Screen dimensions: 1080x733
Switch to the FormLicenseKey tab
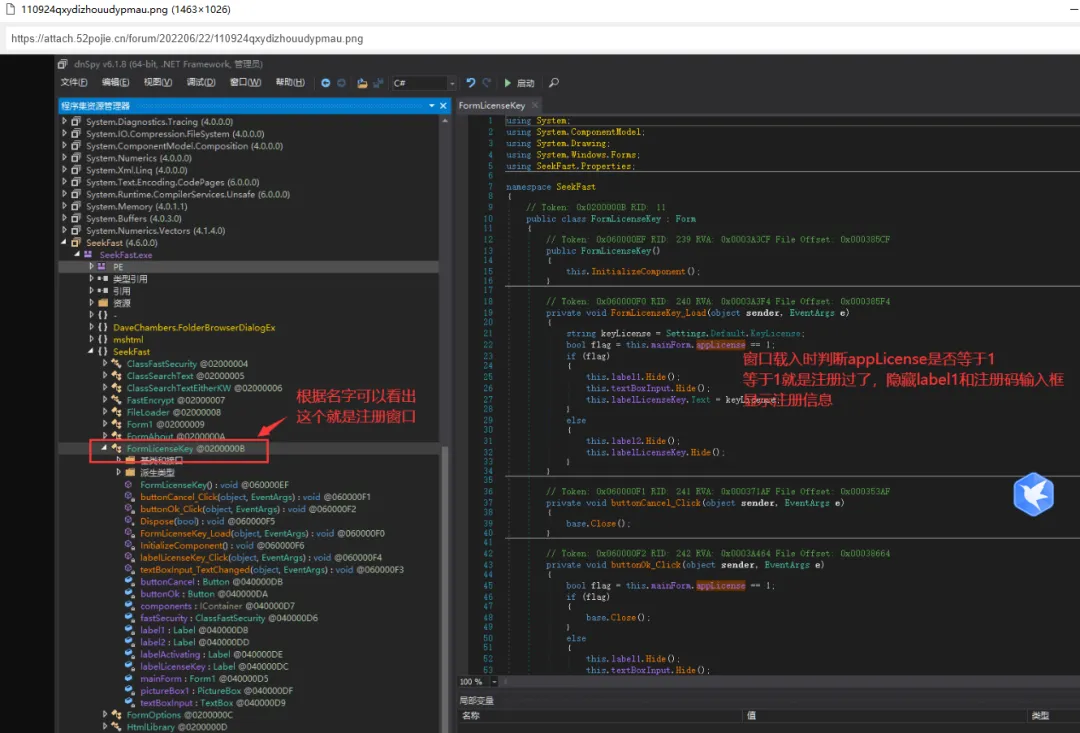pyautogui.click(x=491, y=105)
